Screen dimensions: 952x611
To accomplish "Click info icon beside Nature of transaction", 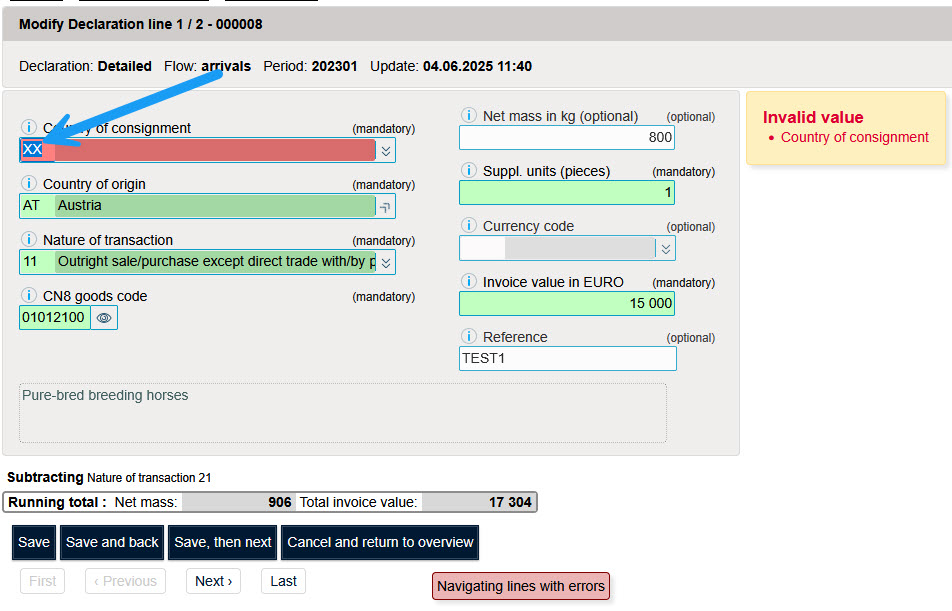I will 28,240.
